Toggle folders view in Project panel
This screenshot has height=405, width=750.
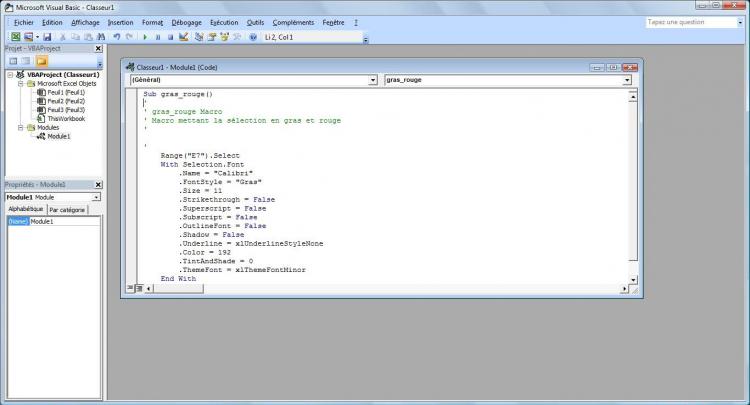point(42,61)
